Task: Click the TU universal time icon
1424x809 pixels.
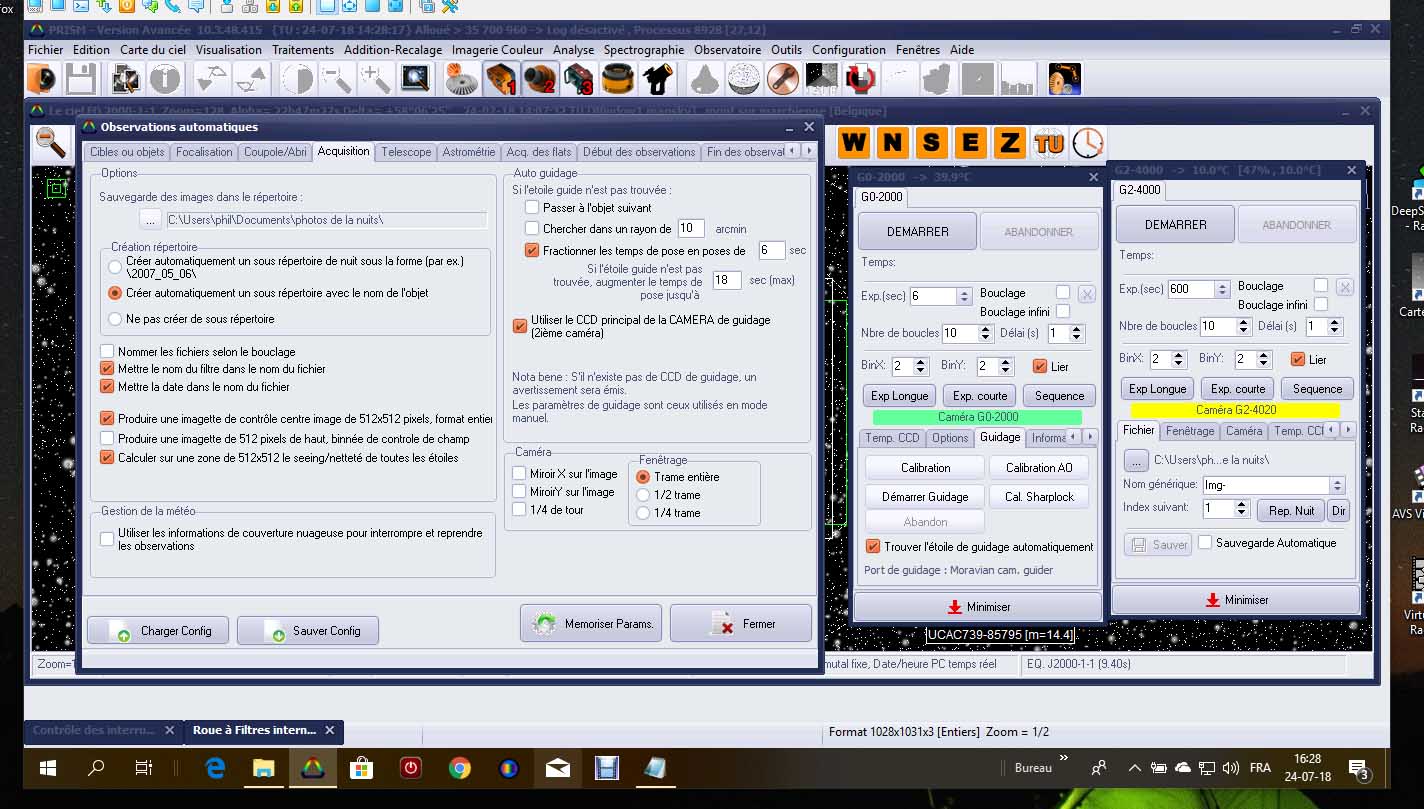Action: coord(1049,143)
